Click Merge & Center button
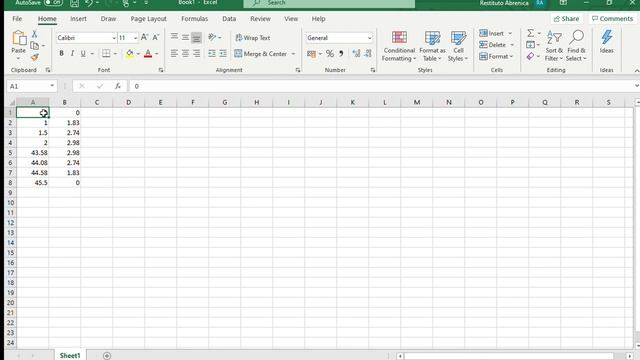The image size is (640, 360). click(x=260, y=53)
